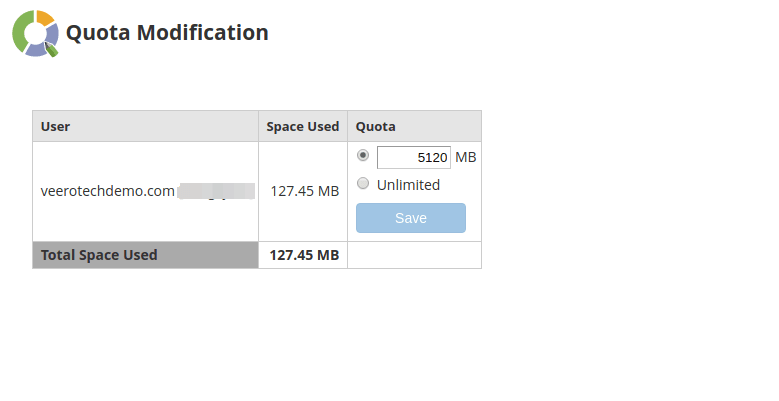Click the user's 127.45 MB space value
The height and width of the screenshot is (401, 779).
click(x=304, y=191)
